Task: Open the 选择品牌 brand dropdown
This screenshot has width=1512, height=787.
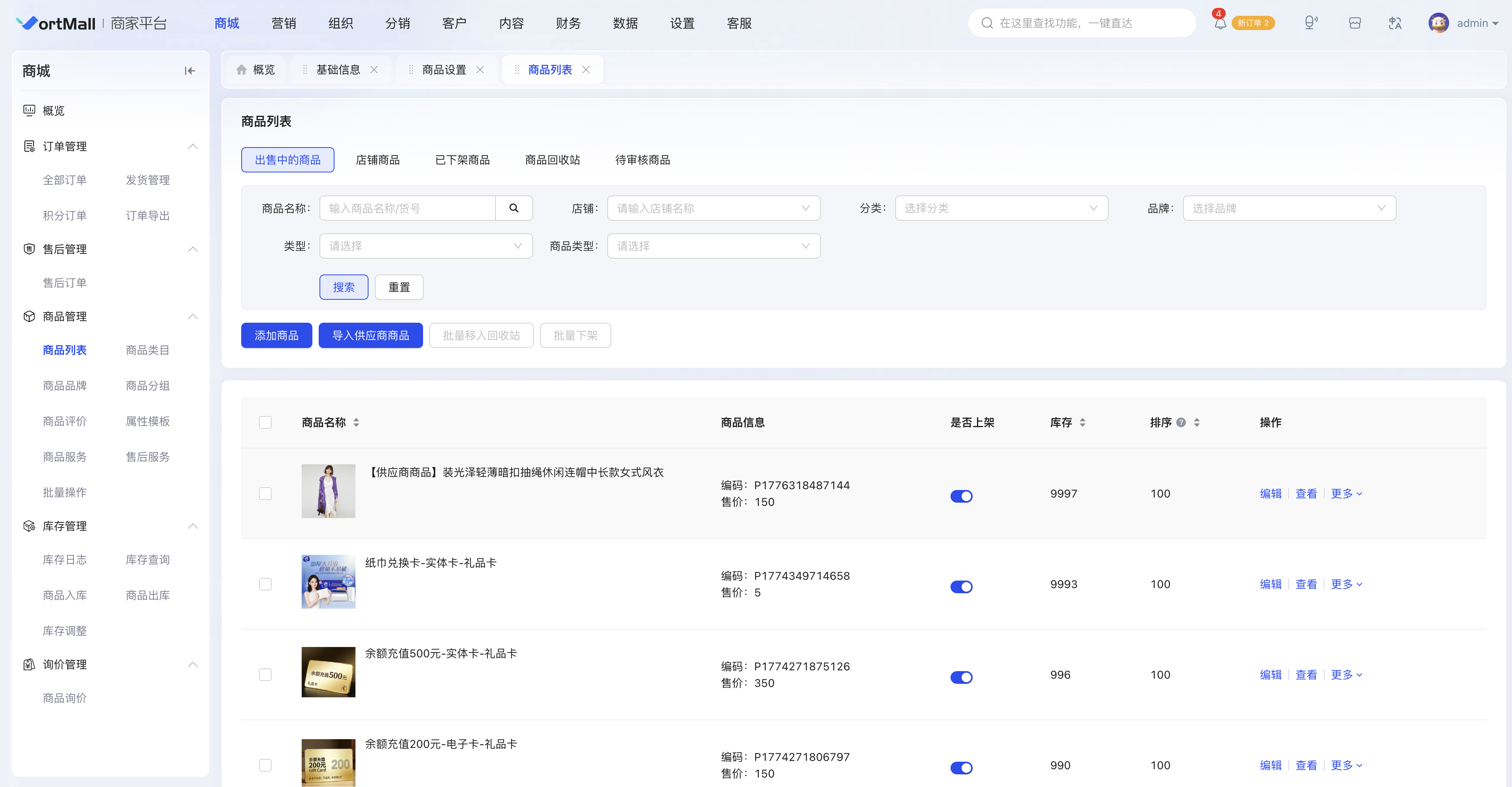Action: pyautogui.click(x=1289, y=208)
